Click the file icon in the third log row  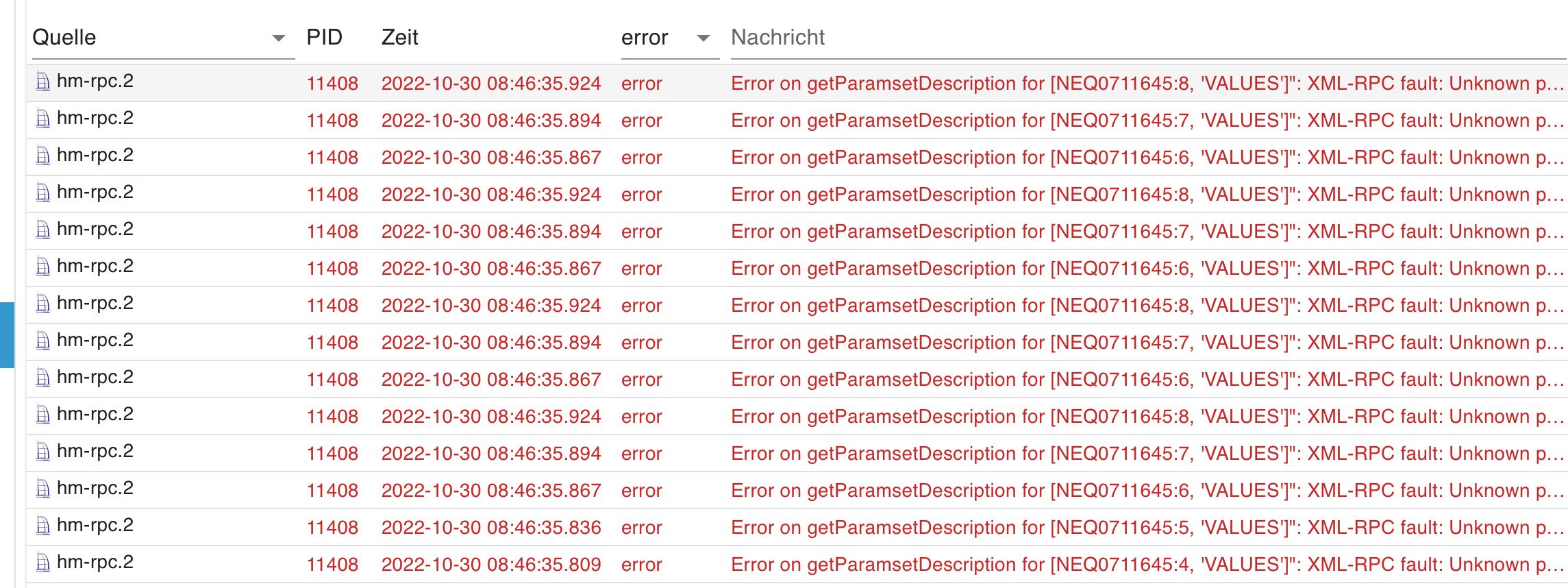click(x=42, y=156)
